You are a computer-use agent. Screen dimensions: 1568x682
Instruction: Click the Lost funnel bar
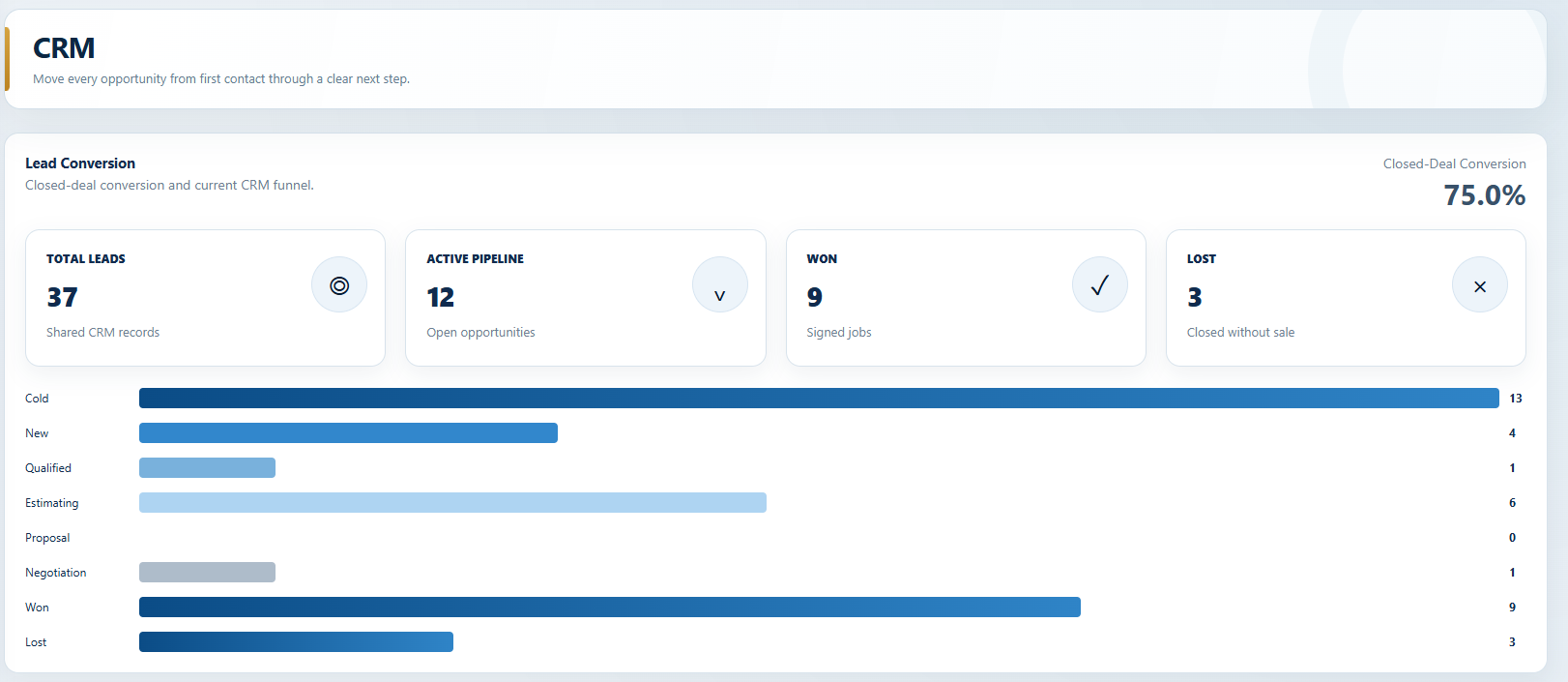296,641
